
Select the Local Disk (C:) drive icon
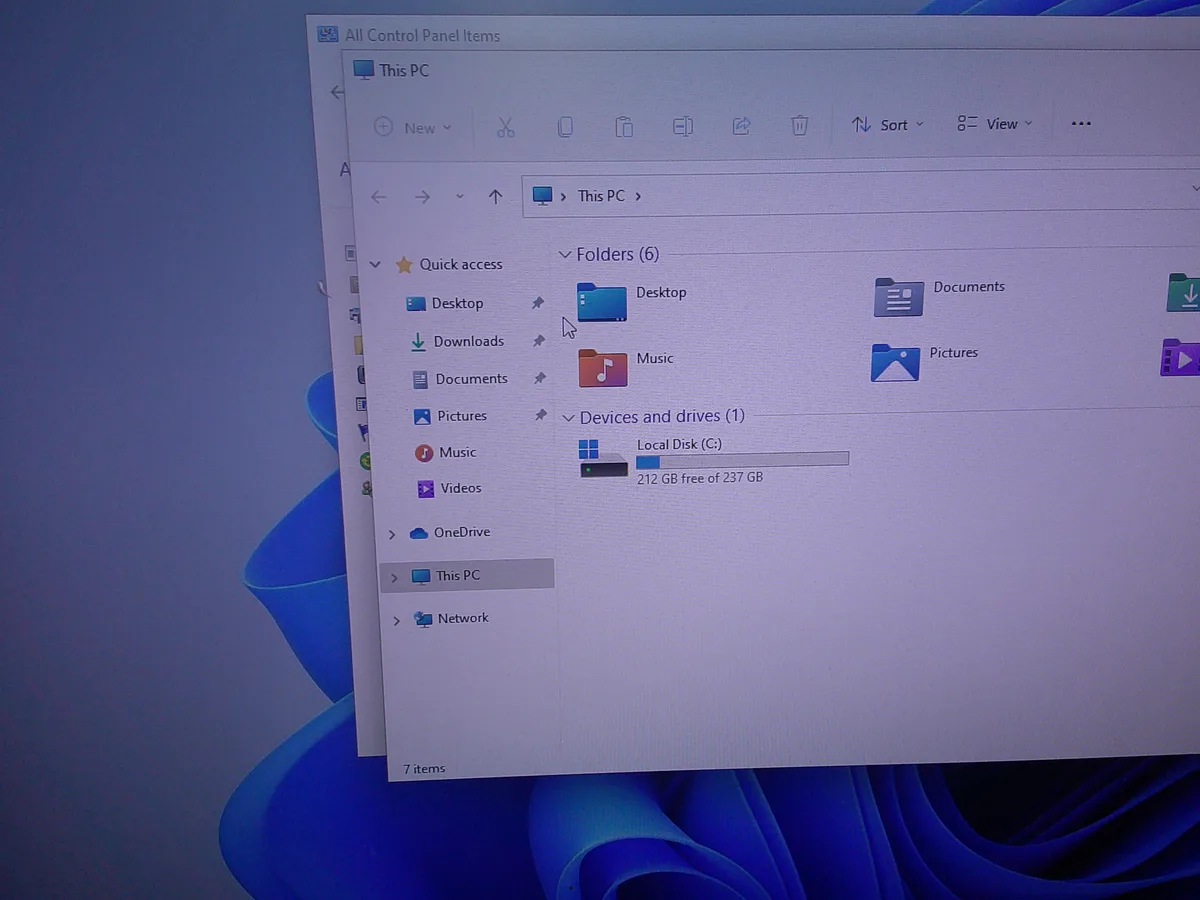603,458
